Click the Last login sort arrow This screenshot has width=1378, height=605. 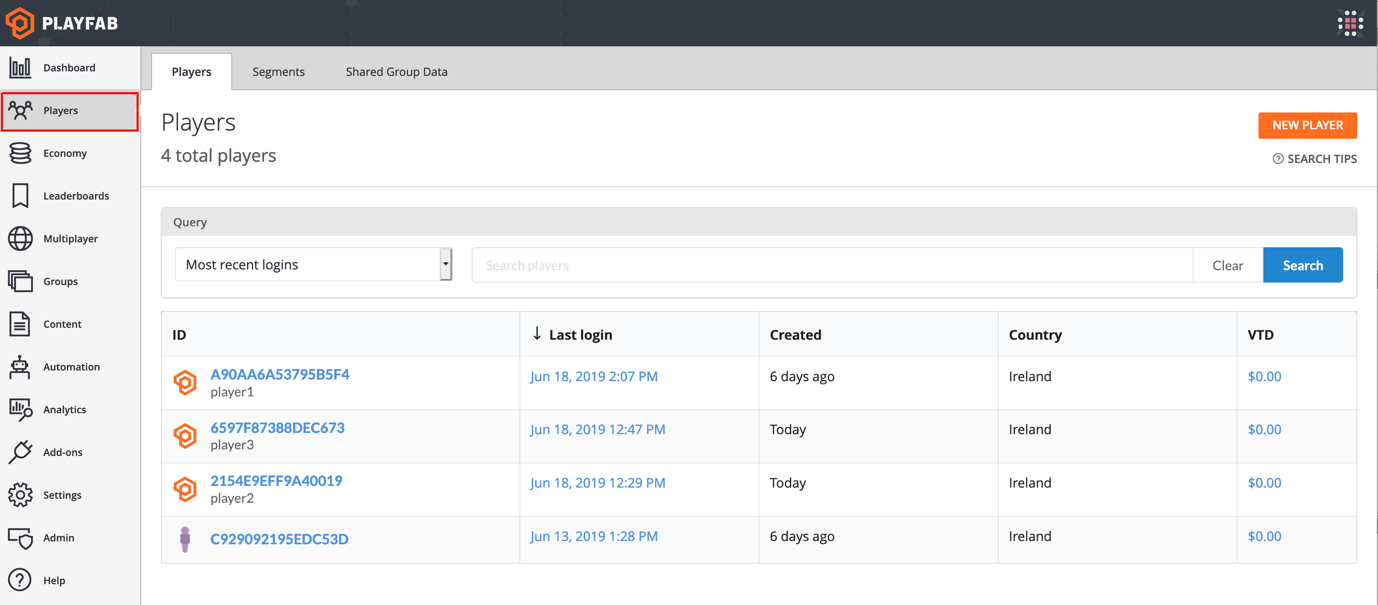click(537, 334)
